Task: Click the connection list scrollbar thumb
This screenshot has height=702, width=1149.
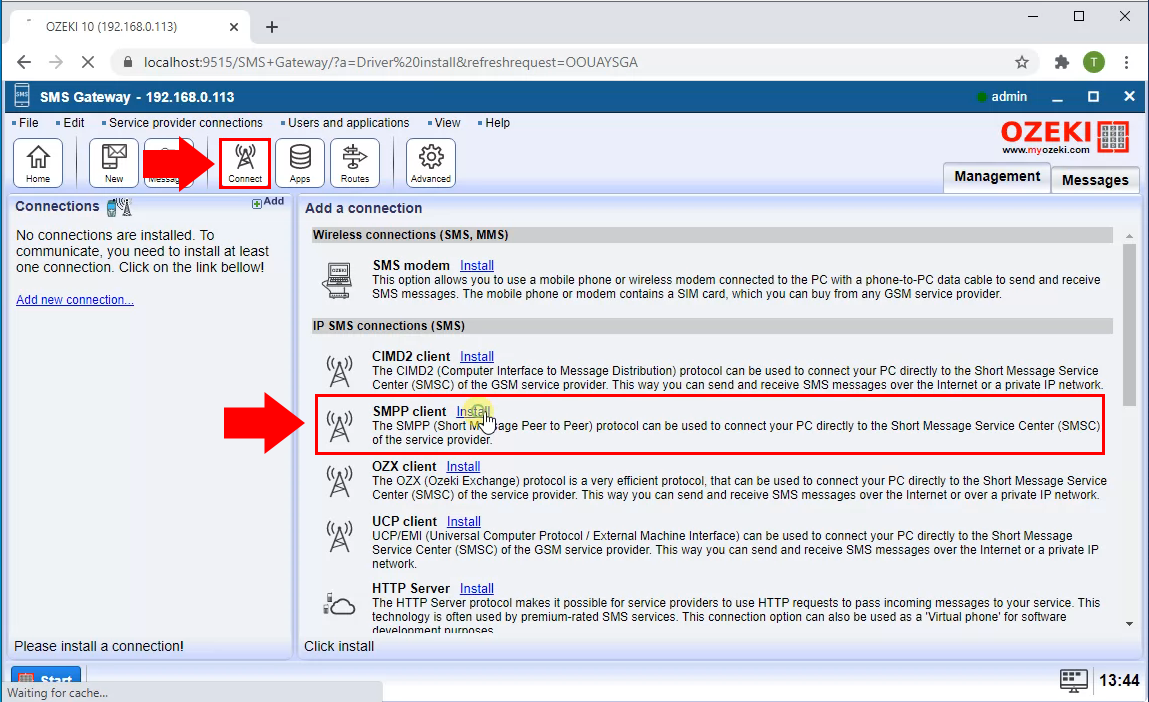Action: coord(1129,325)
